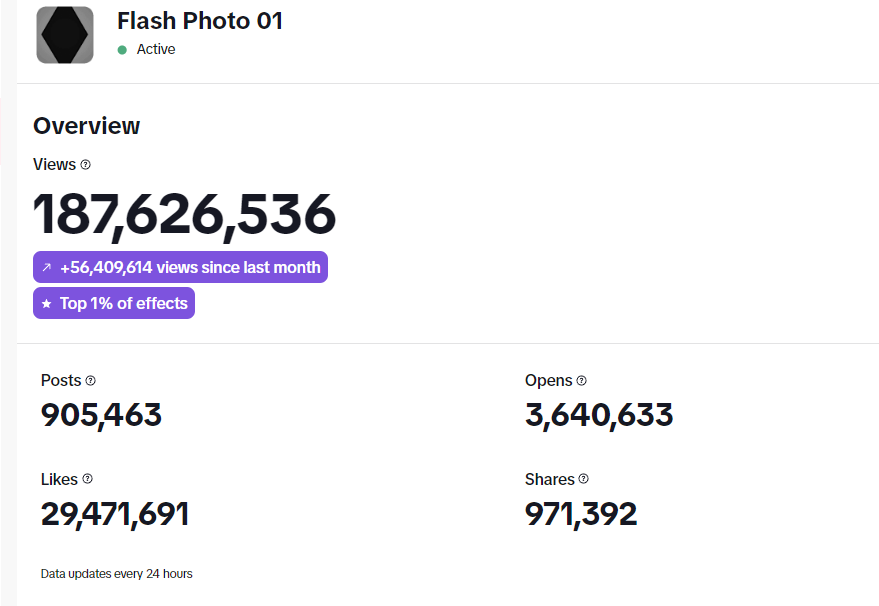Select the Posts count 905,463
The height and width of the screenshot is (606, 879).
click(101, 415)
